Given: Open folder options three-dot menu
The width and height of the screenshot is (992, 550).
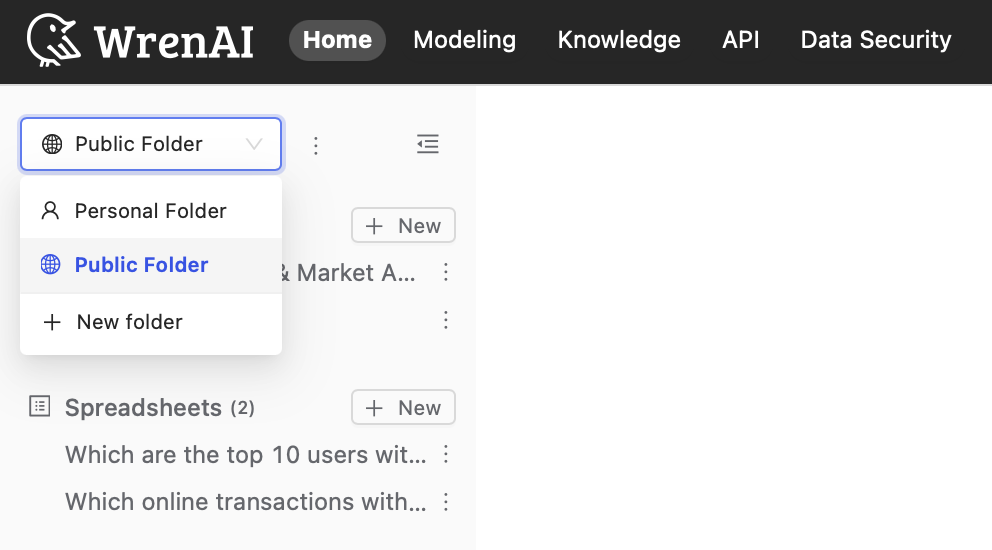Looking at the screenshot, I should (316, 146).
